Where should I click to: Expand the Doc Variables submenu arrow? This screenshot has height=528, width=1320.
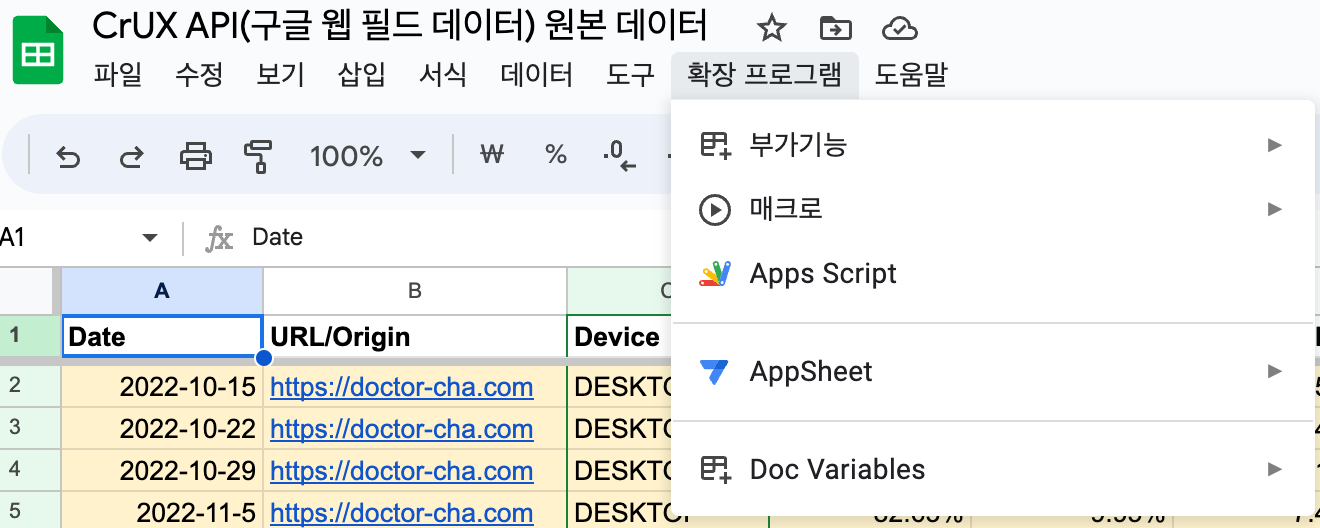[1274, 469]
